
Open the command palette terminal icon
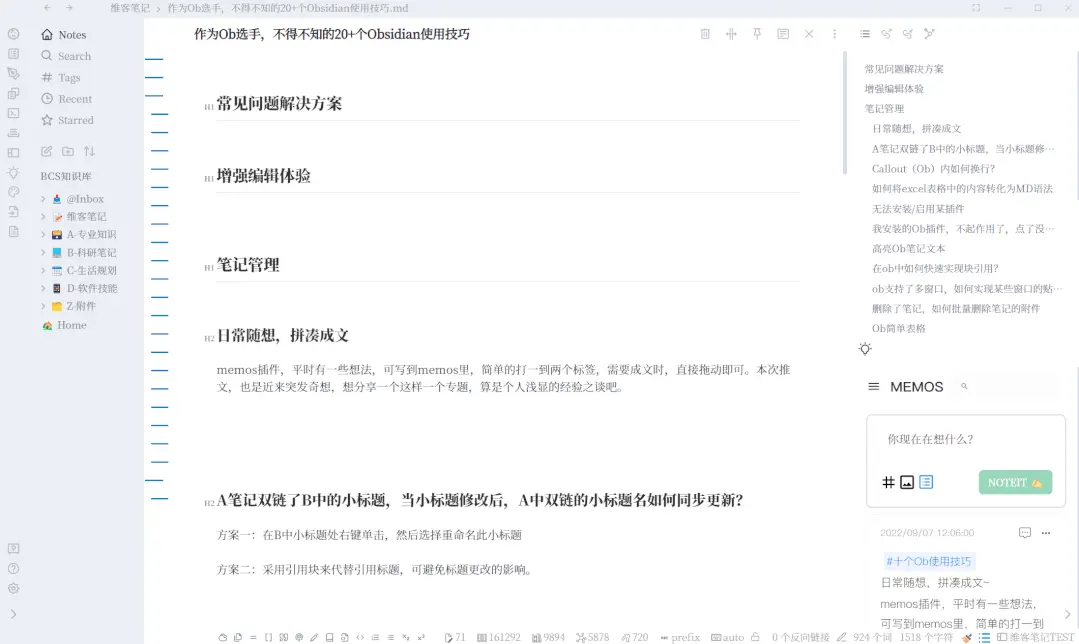click(x=13, y=113)
